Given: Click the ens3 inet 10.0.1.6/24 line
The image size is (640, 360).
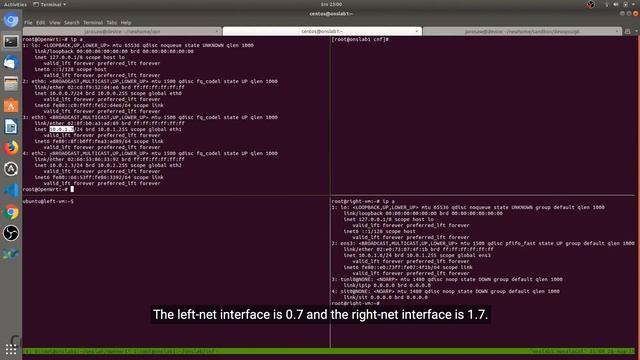Looking at the screenshot, I should (417, 256).
